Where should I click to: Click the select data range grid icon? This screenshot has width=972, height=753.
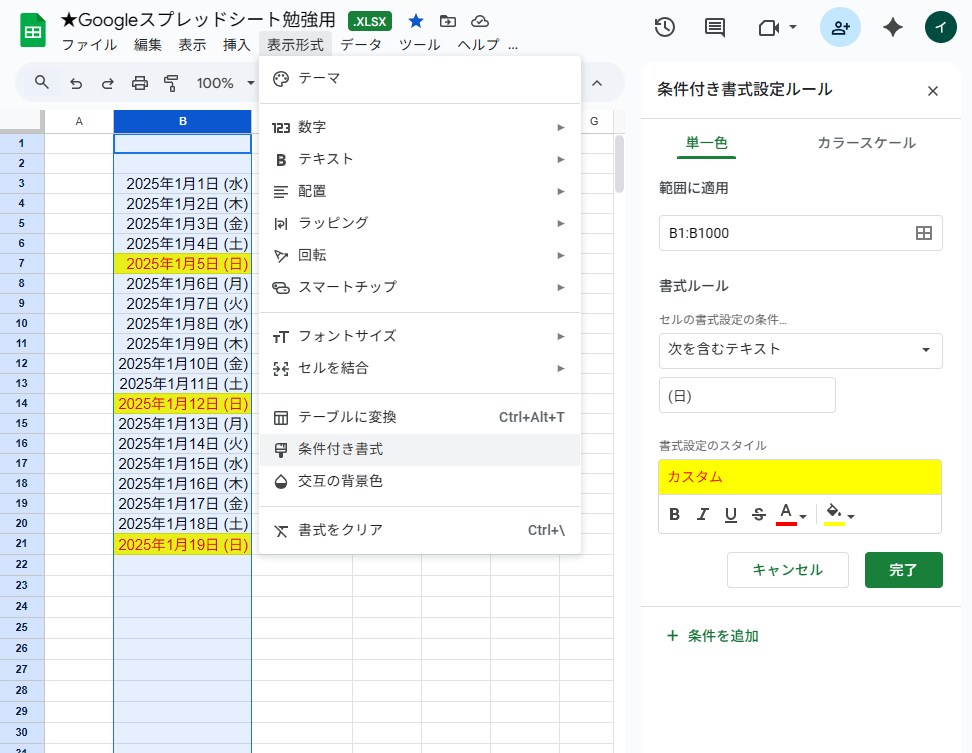(x=924, y=233)
